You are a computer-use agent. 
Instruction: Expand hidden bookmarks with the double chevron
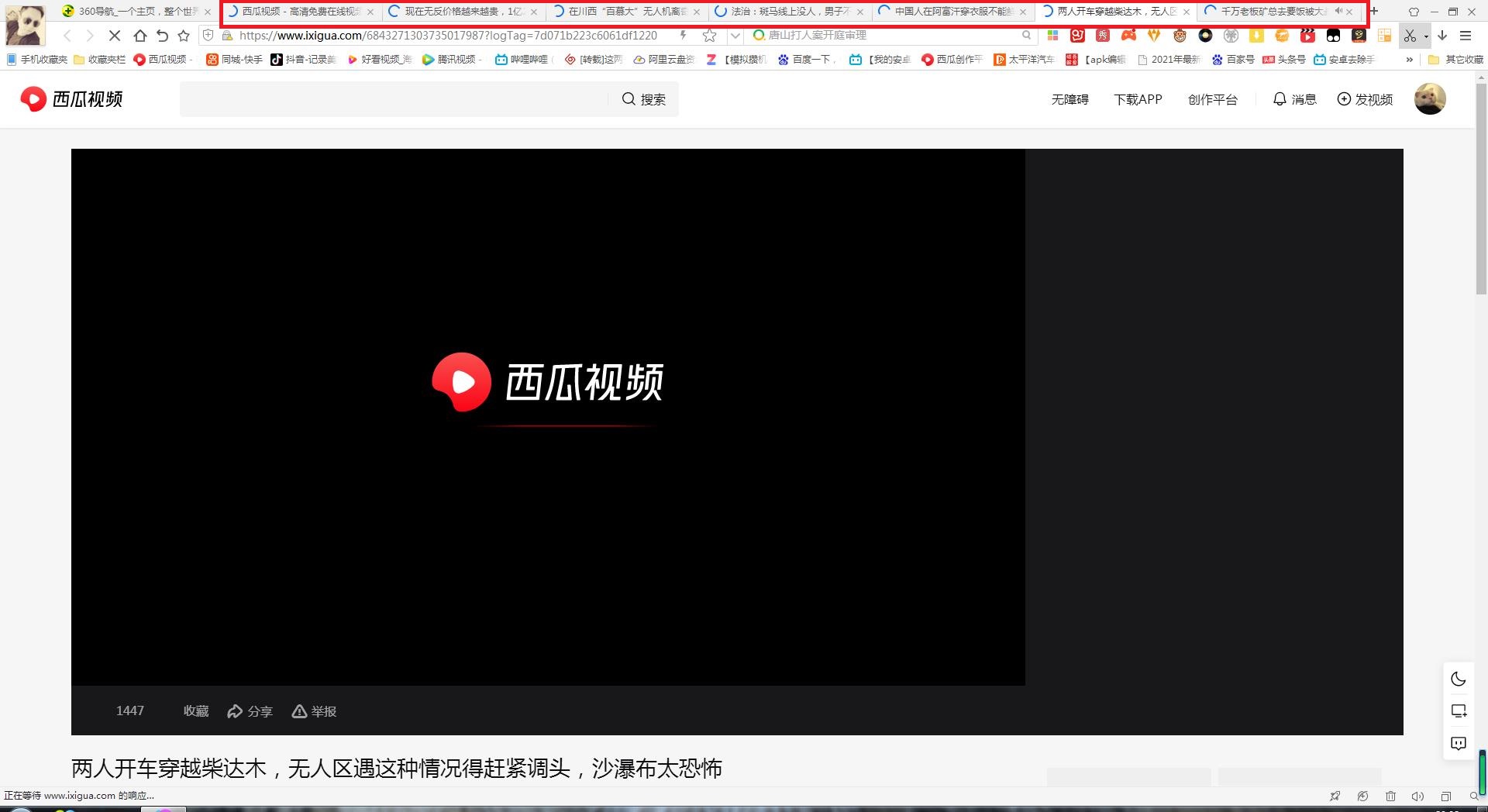pyautogui.click(x=1409, y=60)
